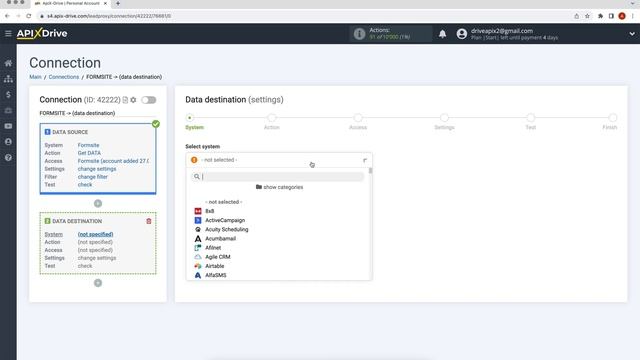Click the Finish step circle
The height and width of the screenshot is (360, 640).
[613, 118]
